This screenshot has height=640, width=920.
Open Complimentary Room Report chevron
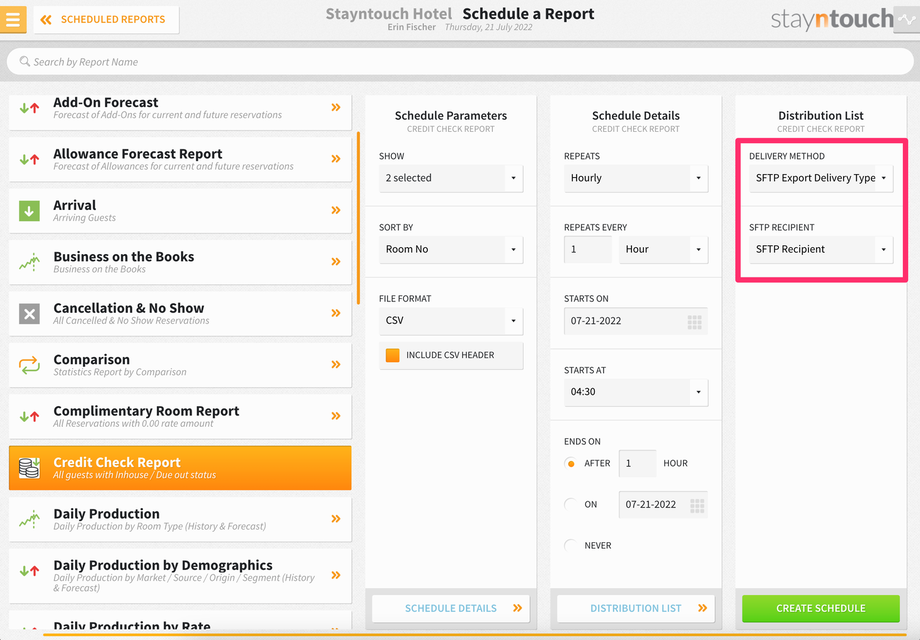336,416
